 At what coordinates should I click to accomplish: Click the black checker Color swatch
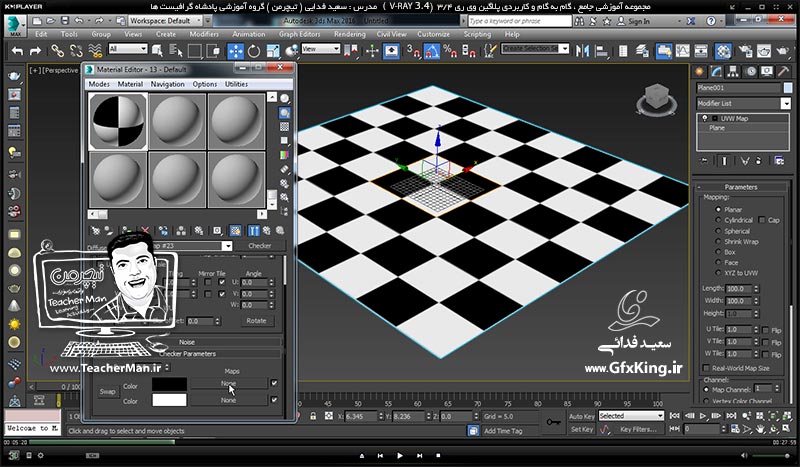[x=169, y=385]
